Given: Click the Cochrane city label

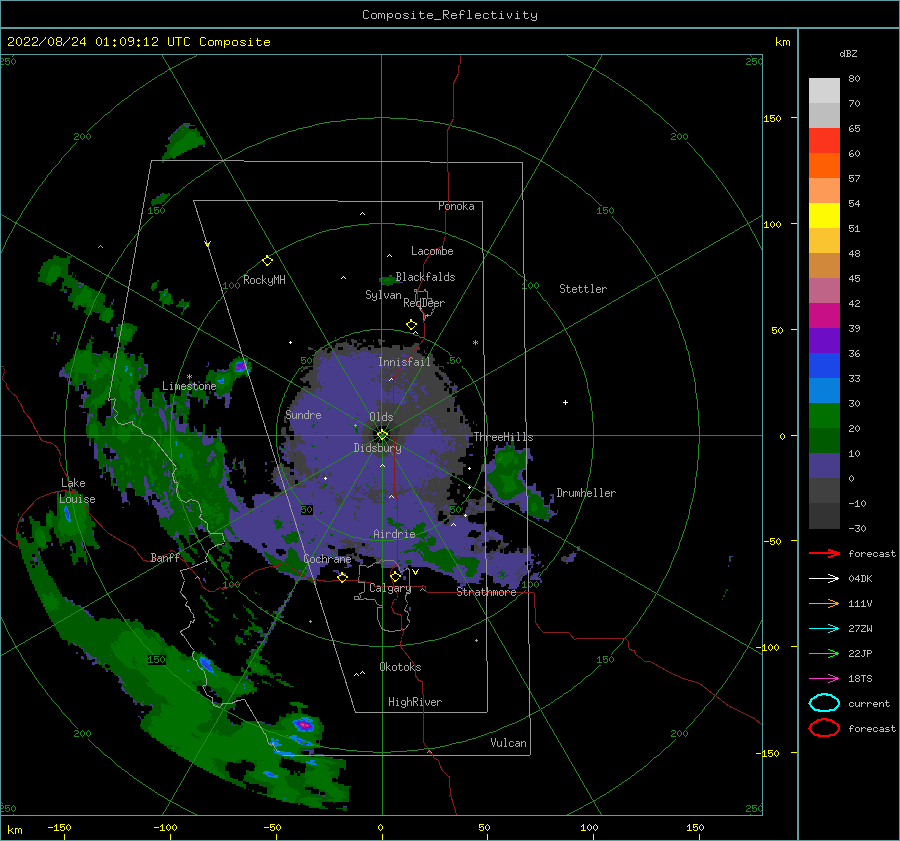Looking at the screenshot, I should click(327, 559).
